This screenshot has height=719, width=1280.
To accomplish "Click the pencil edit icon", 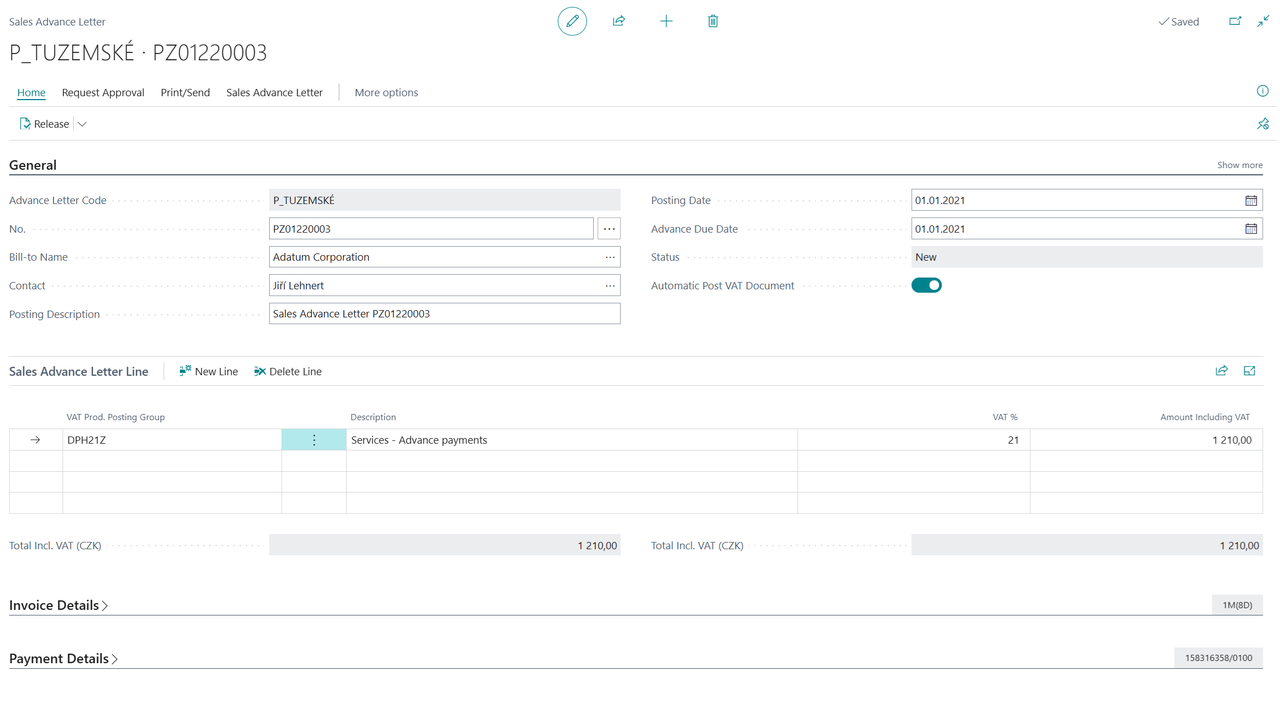I will pos(572,21).
